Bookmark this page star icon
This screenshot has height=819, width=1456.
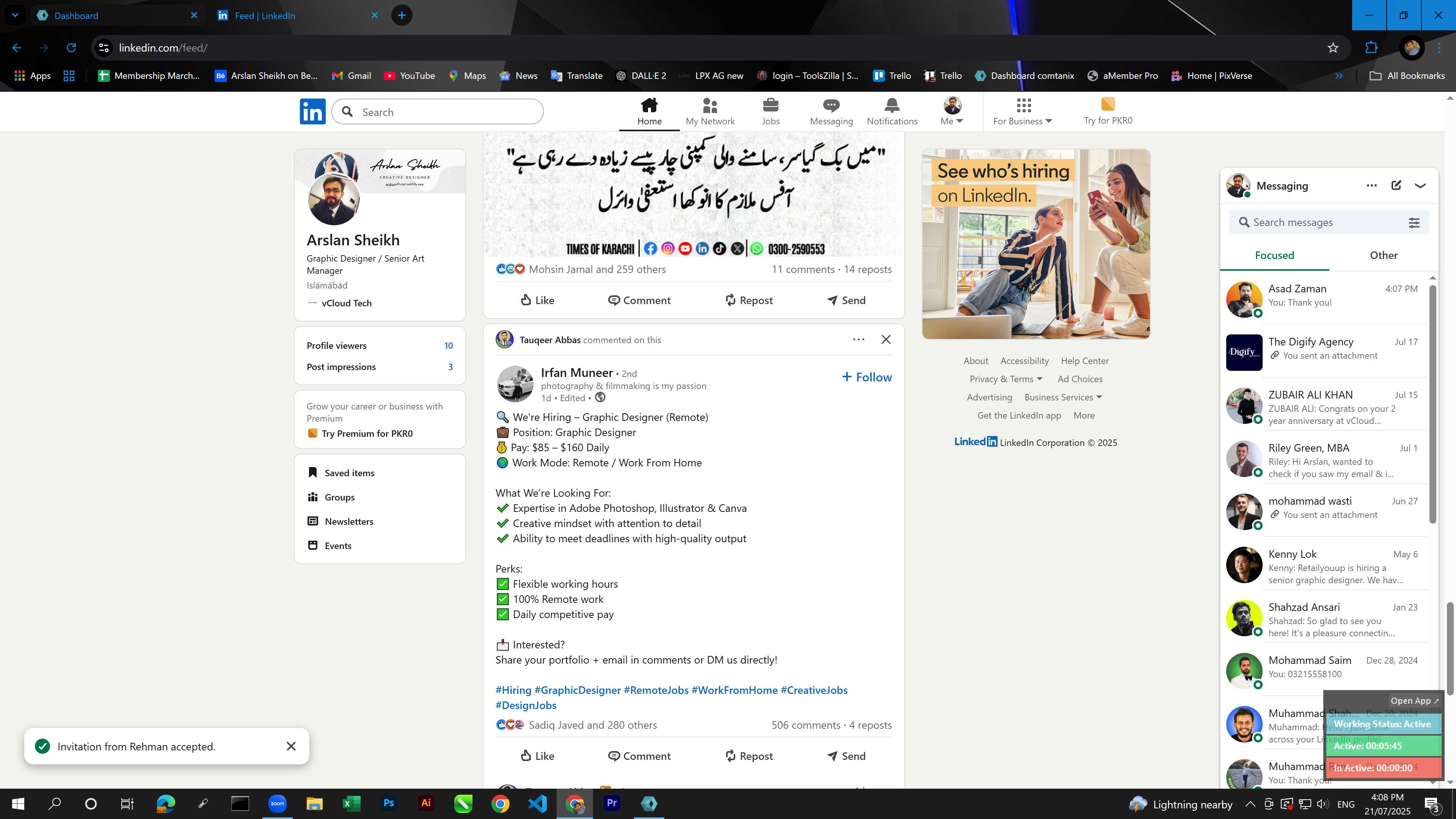pyautogui.click(x=1333, y=48)
